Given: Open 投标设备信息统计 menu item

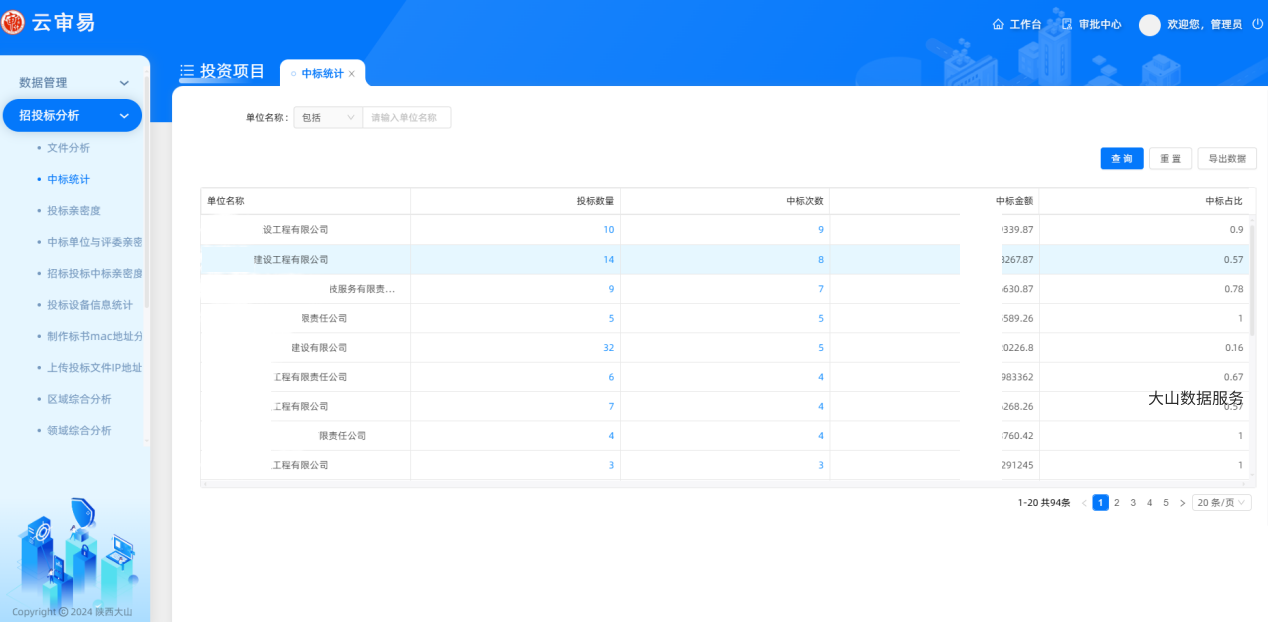Looking at the screenshot, I should [89, 305].
